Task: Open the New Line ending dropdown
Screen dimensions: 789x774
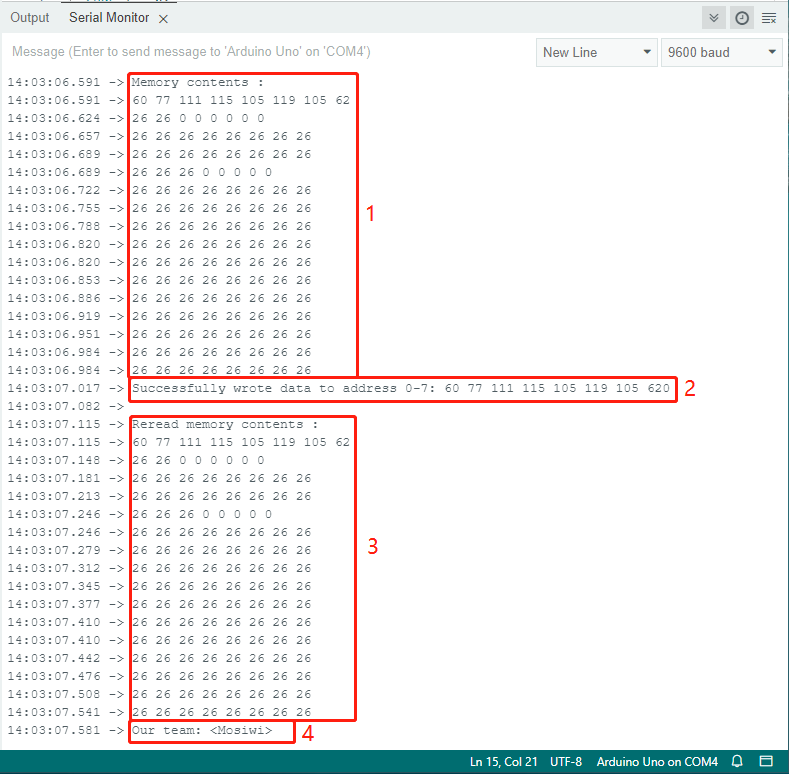Action: tap(596, 52)
